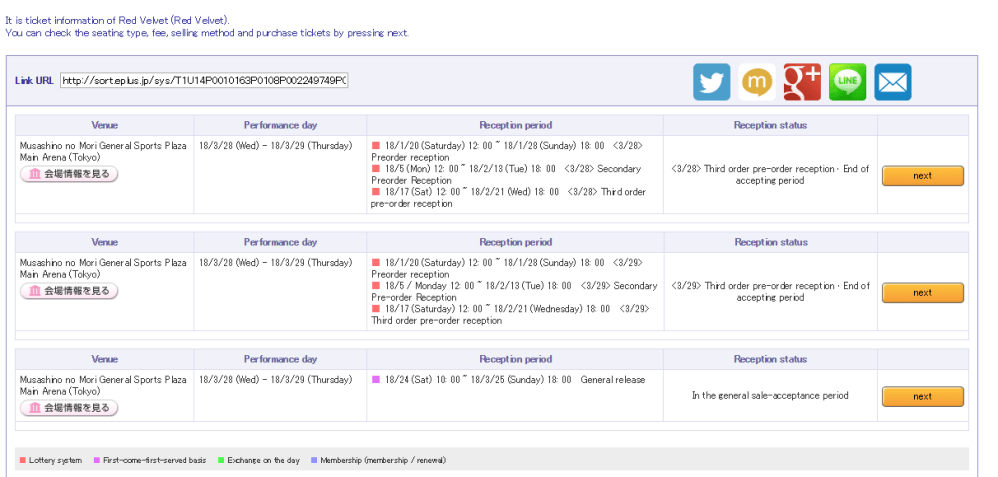
Task: Click next for 3/28 third order pre-order
Action: [x=922, y=176]
